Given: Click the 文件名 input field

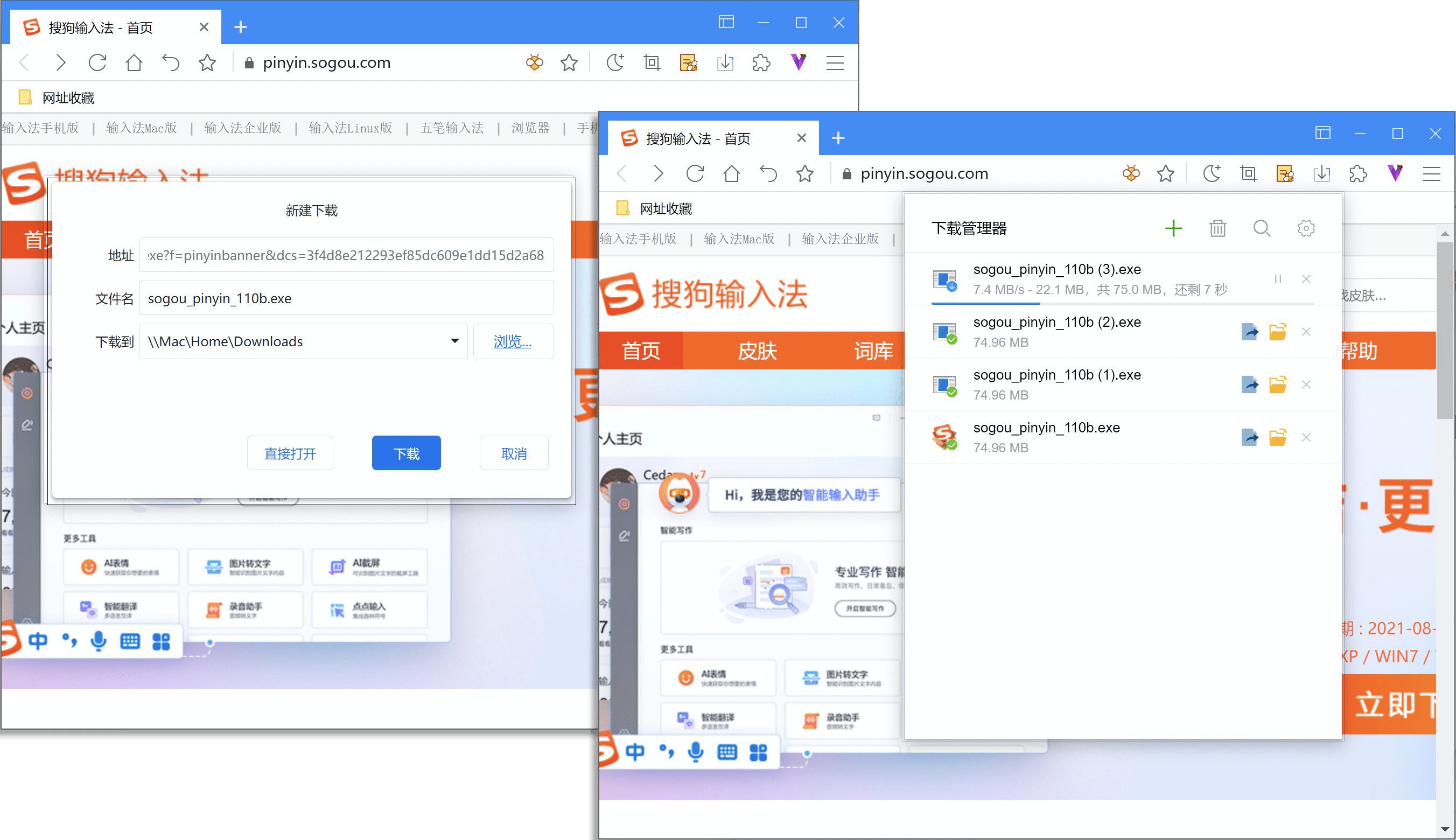Looking at the screenshot, I should [346, 298].
